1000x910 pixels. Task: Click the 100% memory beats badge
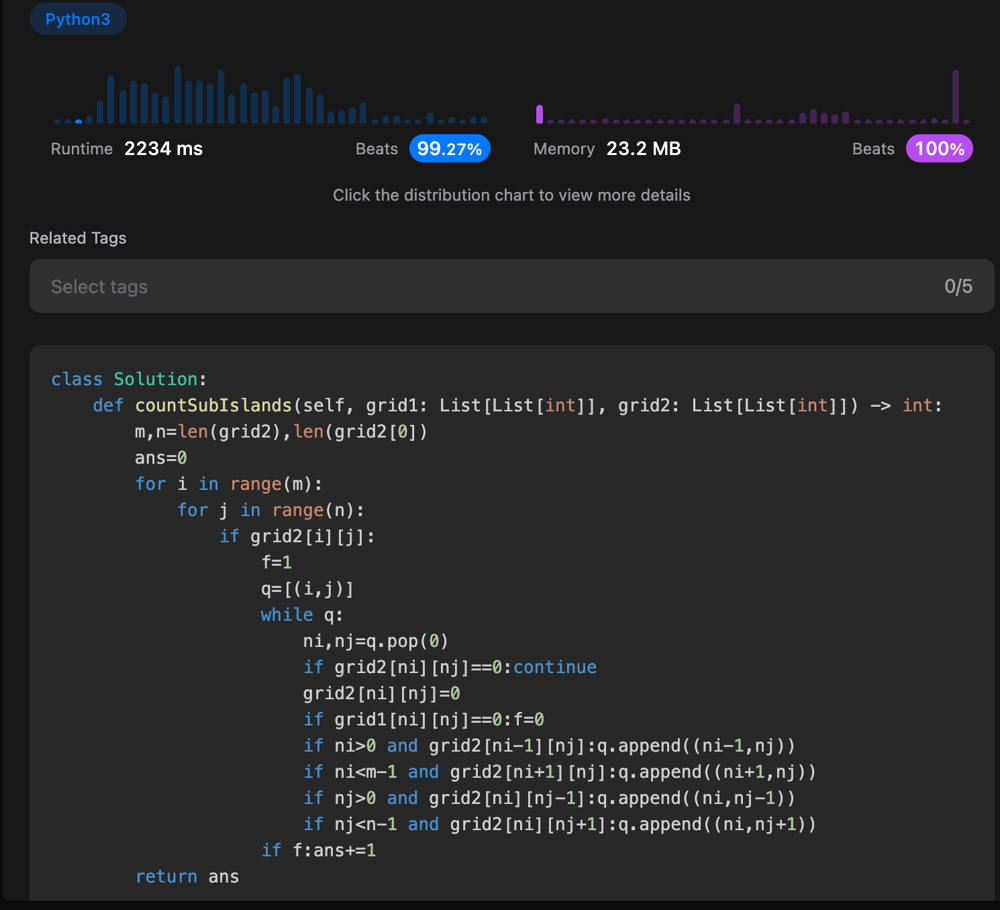[939, 149]
